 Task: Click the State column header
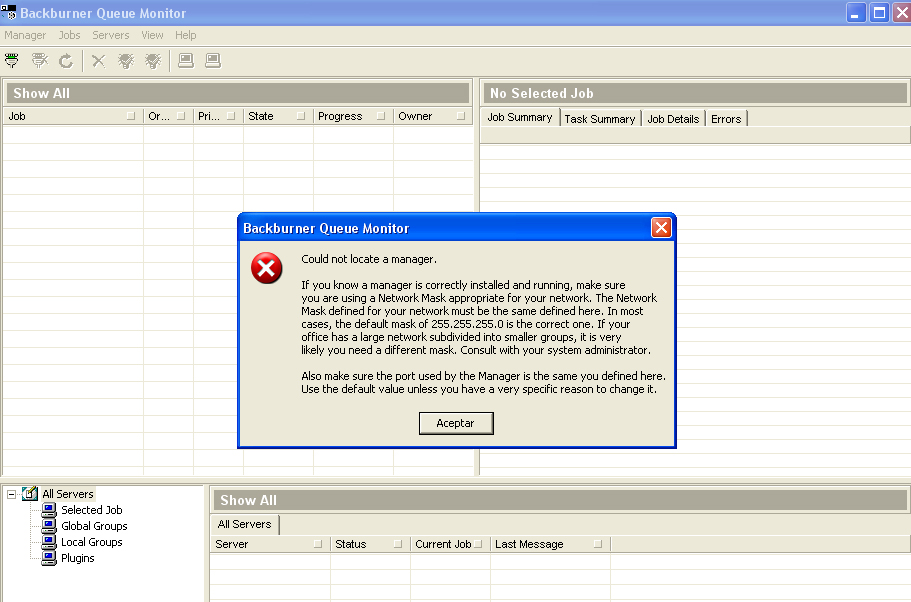(x=278, y=116)
